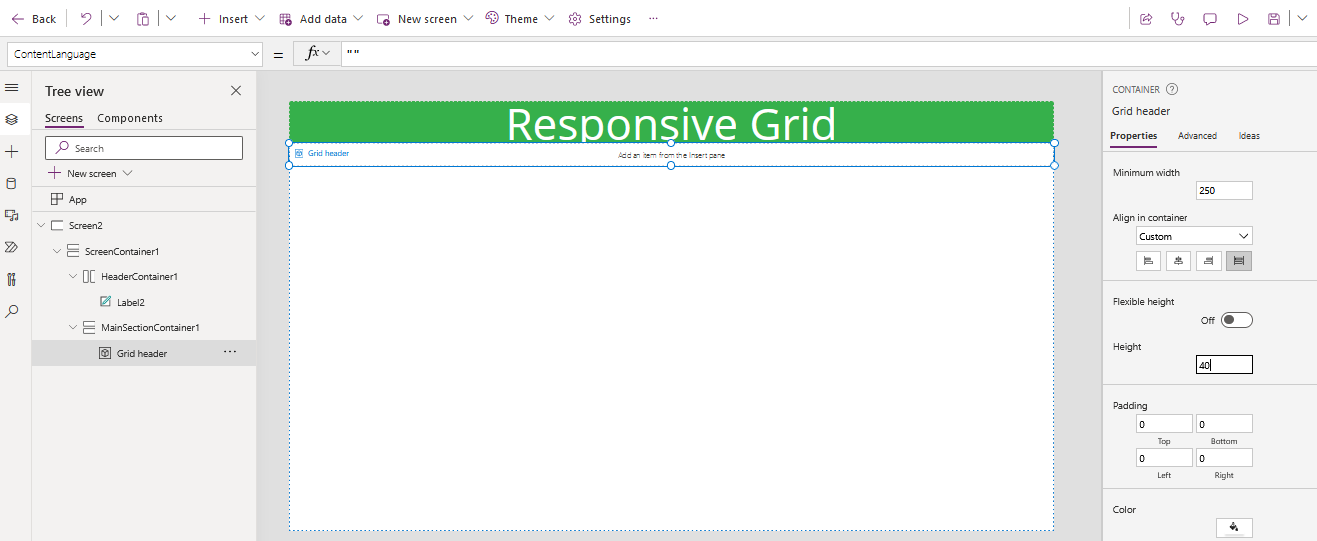Viewport: 1317px width, 541px height.
Task: Toggle the Flexible height switch
Action: 1236,320
